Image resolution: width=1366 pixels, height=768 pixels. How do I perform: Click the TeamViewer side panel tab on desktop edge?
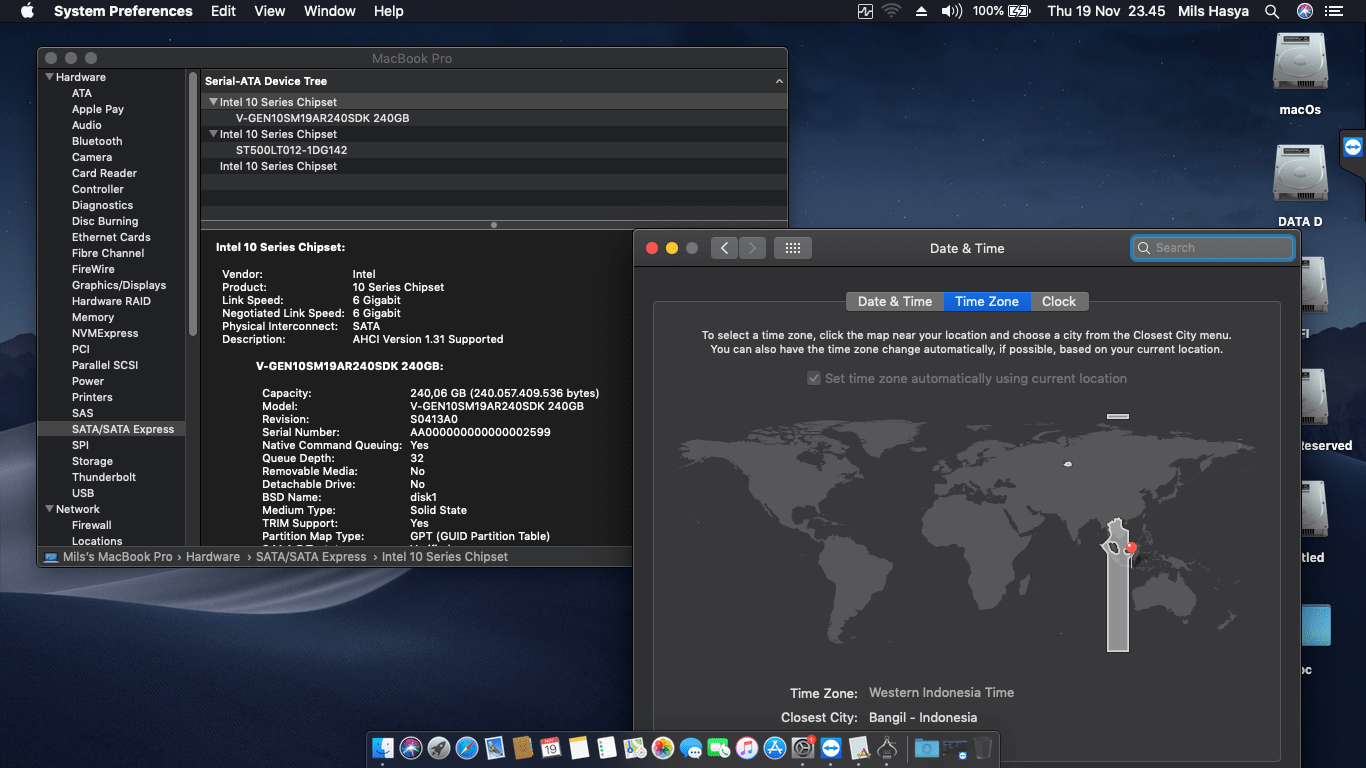pyautogui.click(x=1353, y=148)
